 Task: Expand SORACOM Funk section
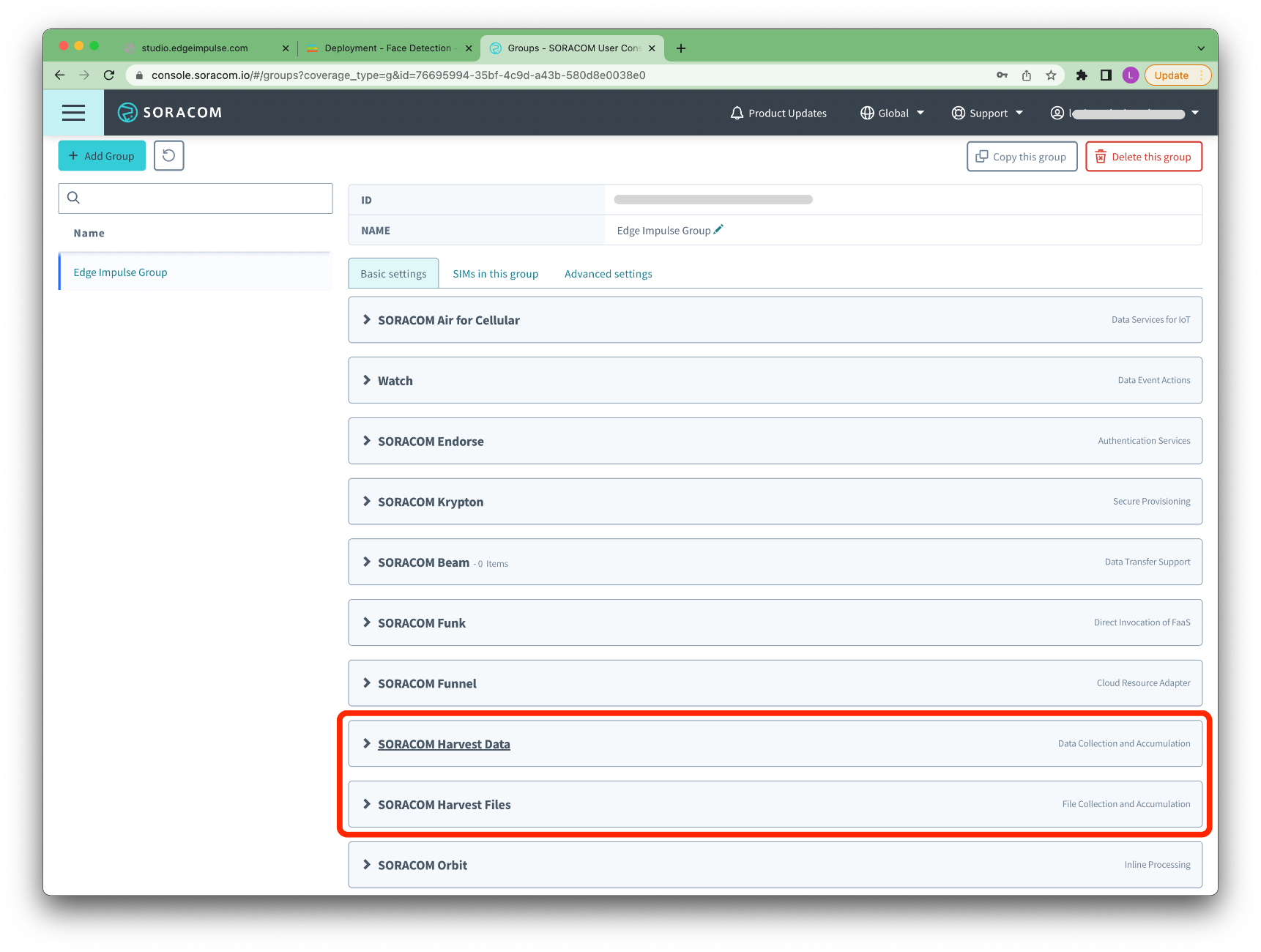(775, 623)
